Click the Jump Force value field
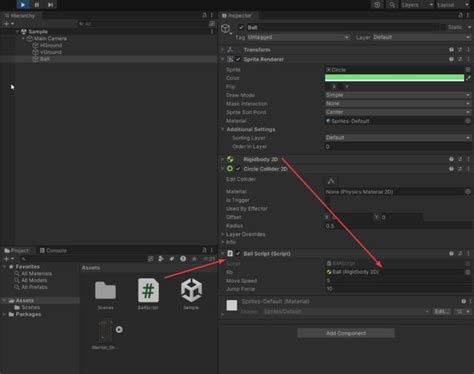This screenshot has width=474, height=374. click(398, 289)
